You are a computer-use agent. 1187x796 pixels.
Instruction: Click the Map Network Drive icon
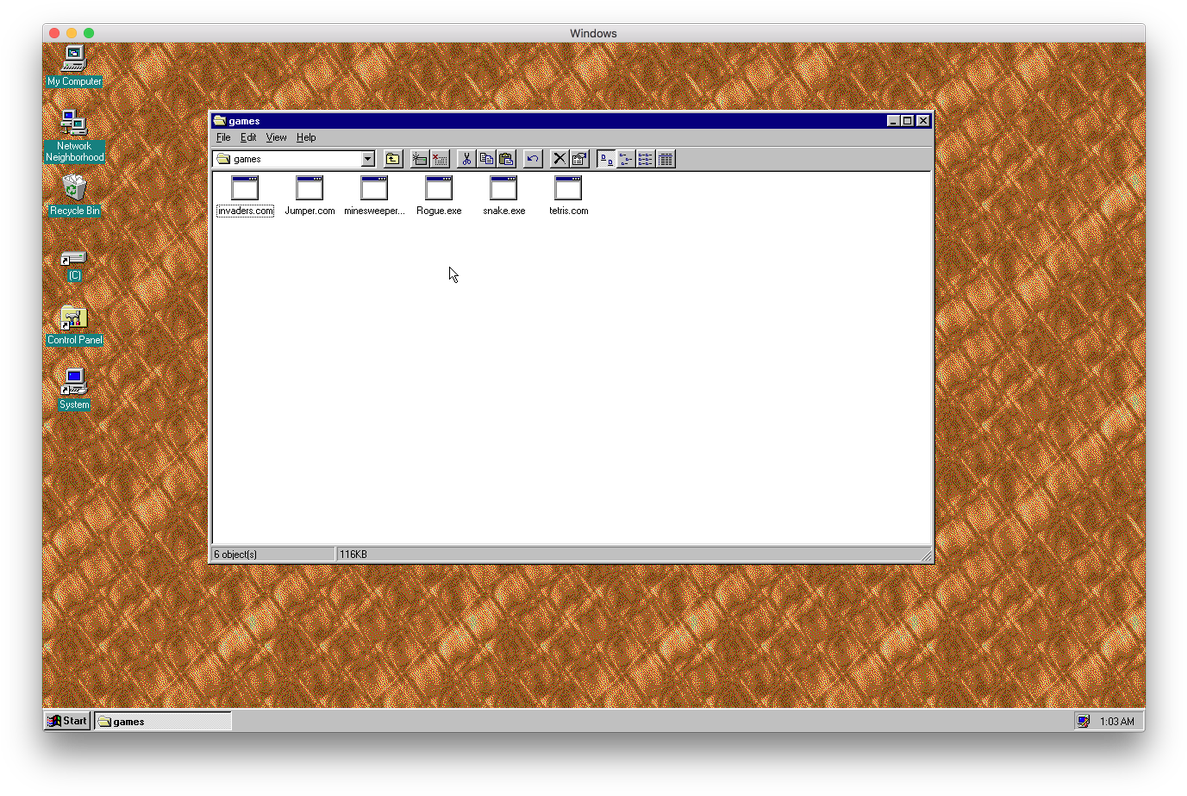coord(420,159)
